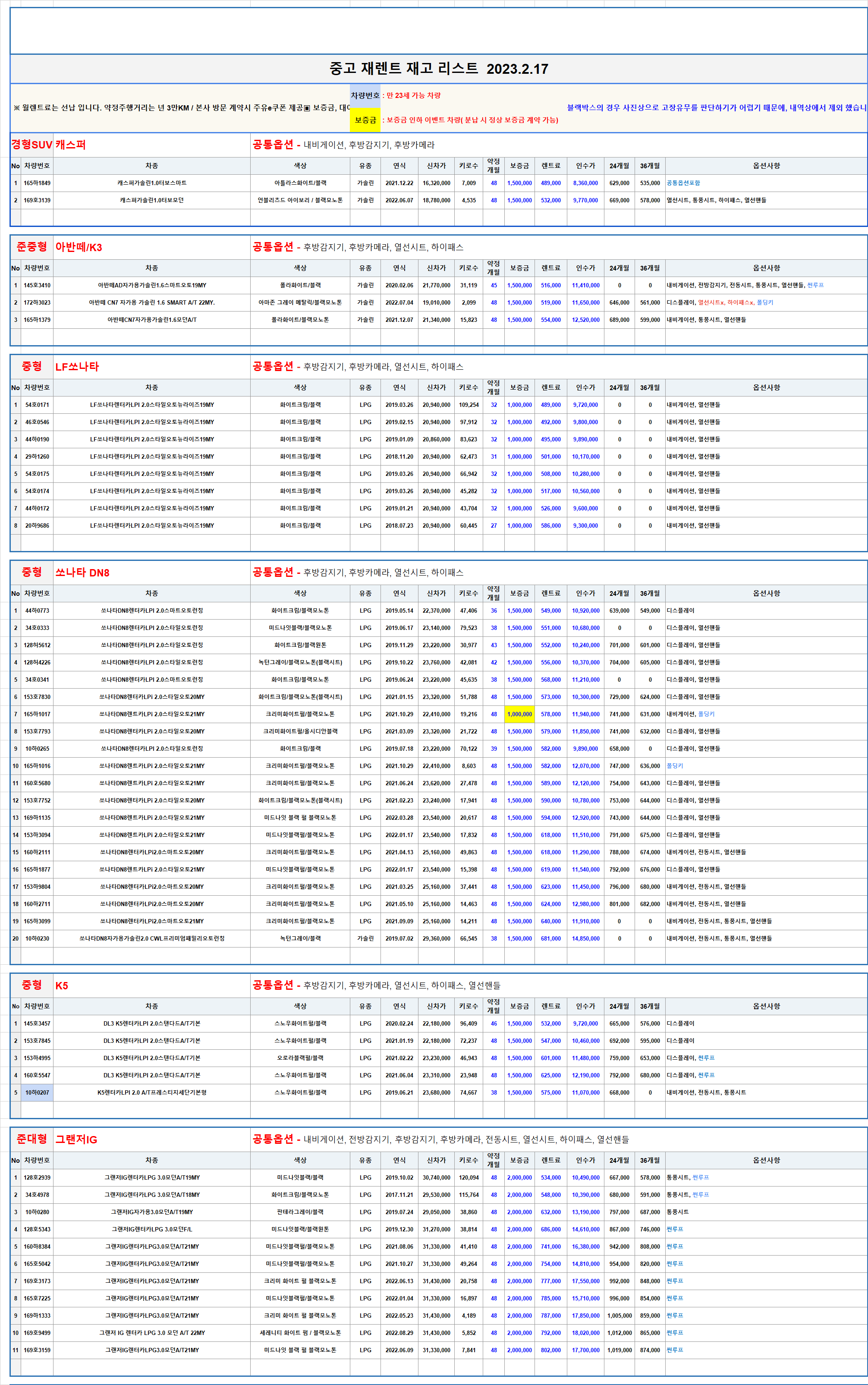868x1385 pixels.
Task: Select car name "쏘나타DN8자가용가솔린2.0 CWL프리미엄패밀리오토런칭"
Action: click(151, 938)
